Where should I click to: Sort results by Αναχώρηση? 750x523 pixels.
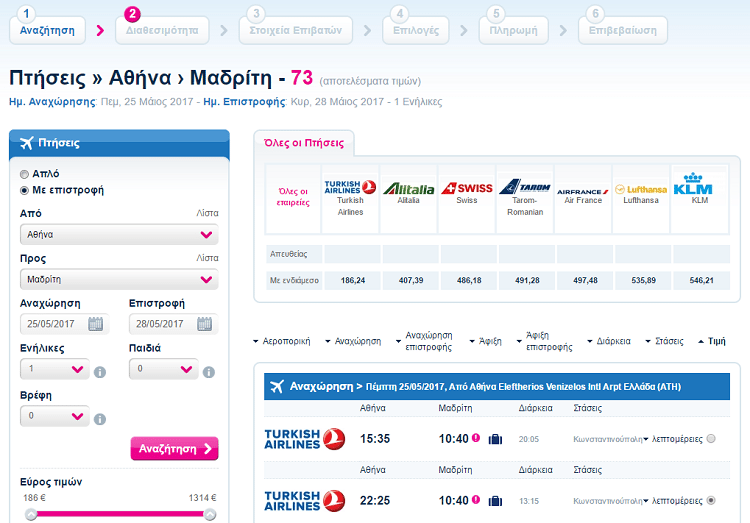(x=353, y=341)
